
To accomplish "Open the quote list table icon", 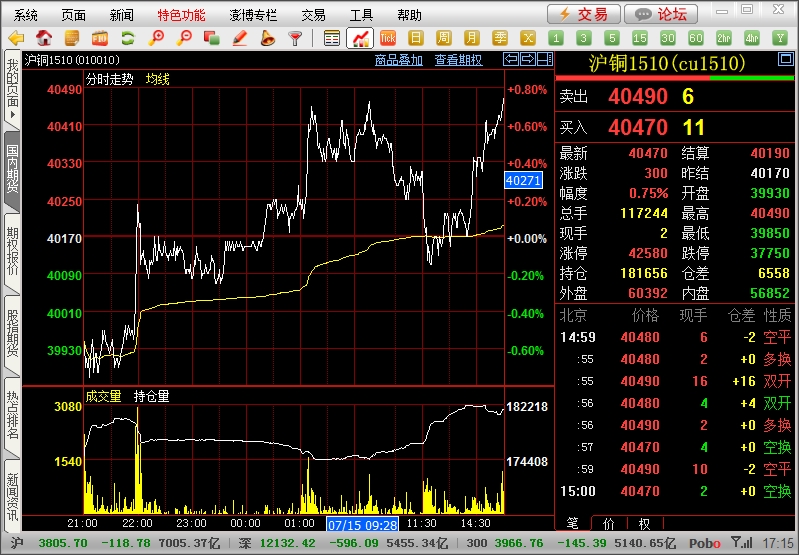I will (x=332, y=38).
